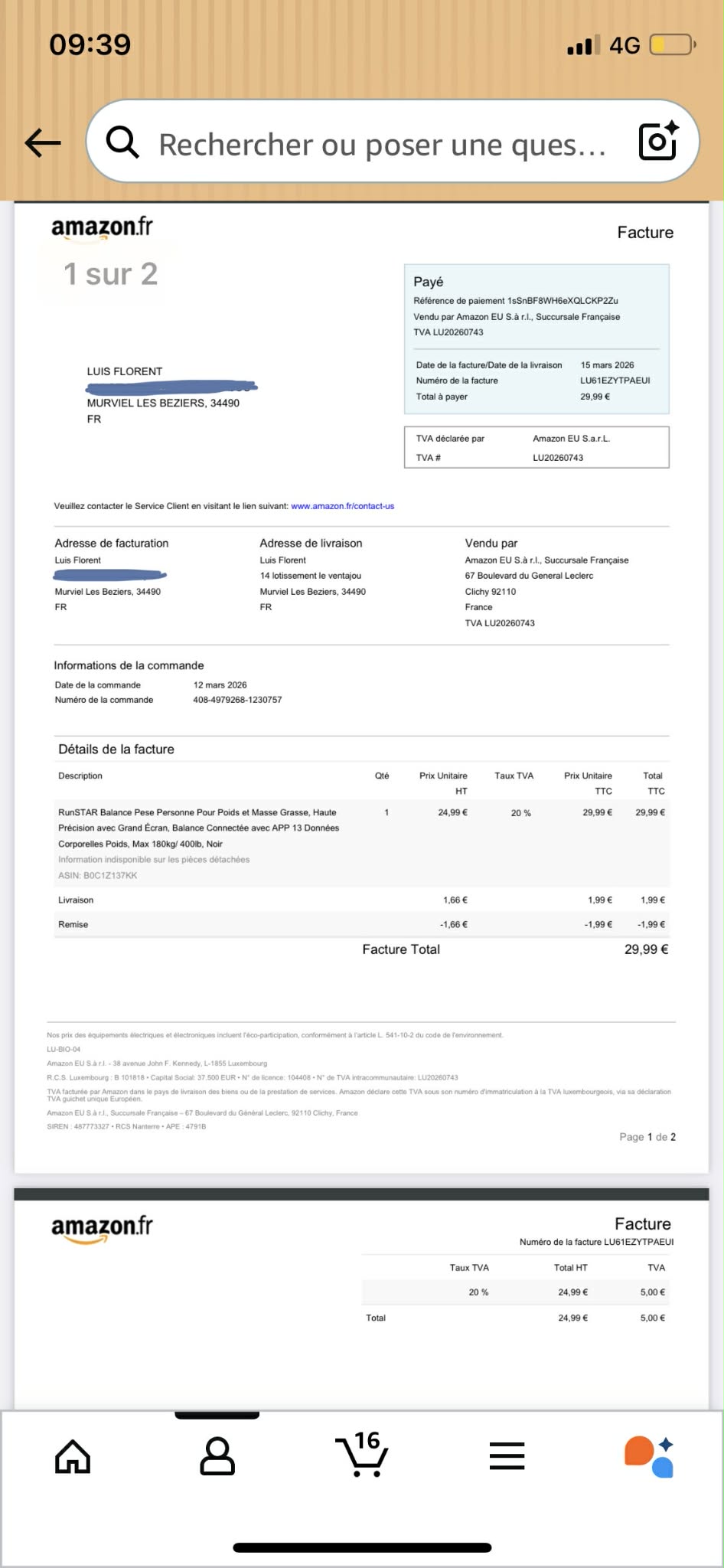Open the www.amazon.fr/contact-us link
724x1568 pixels.
click(x=342, y=506)
